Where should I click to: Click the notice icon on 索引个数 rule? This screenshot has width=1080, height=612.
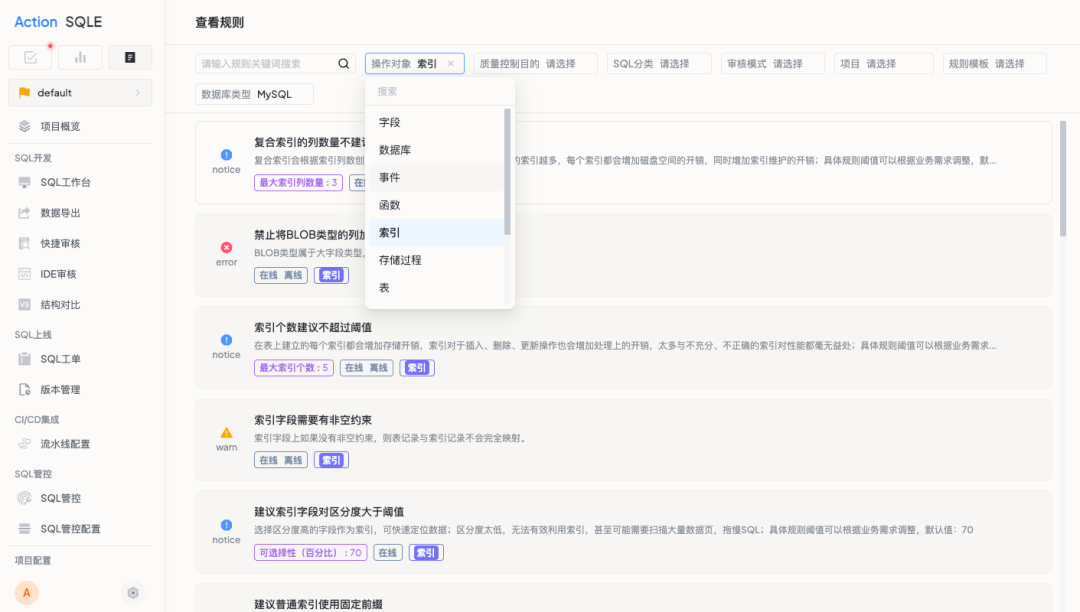[226, 340]
